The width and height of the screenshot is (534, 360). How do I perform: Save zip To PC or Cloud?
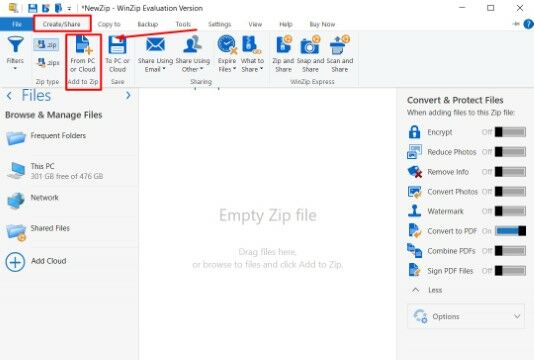(117, 54)
